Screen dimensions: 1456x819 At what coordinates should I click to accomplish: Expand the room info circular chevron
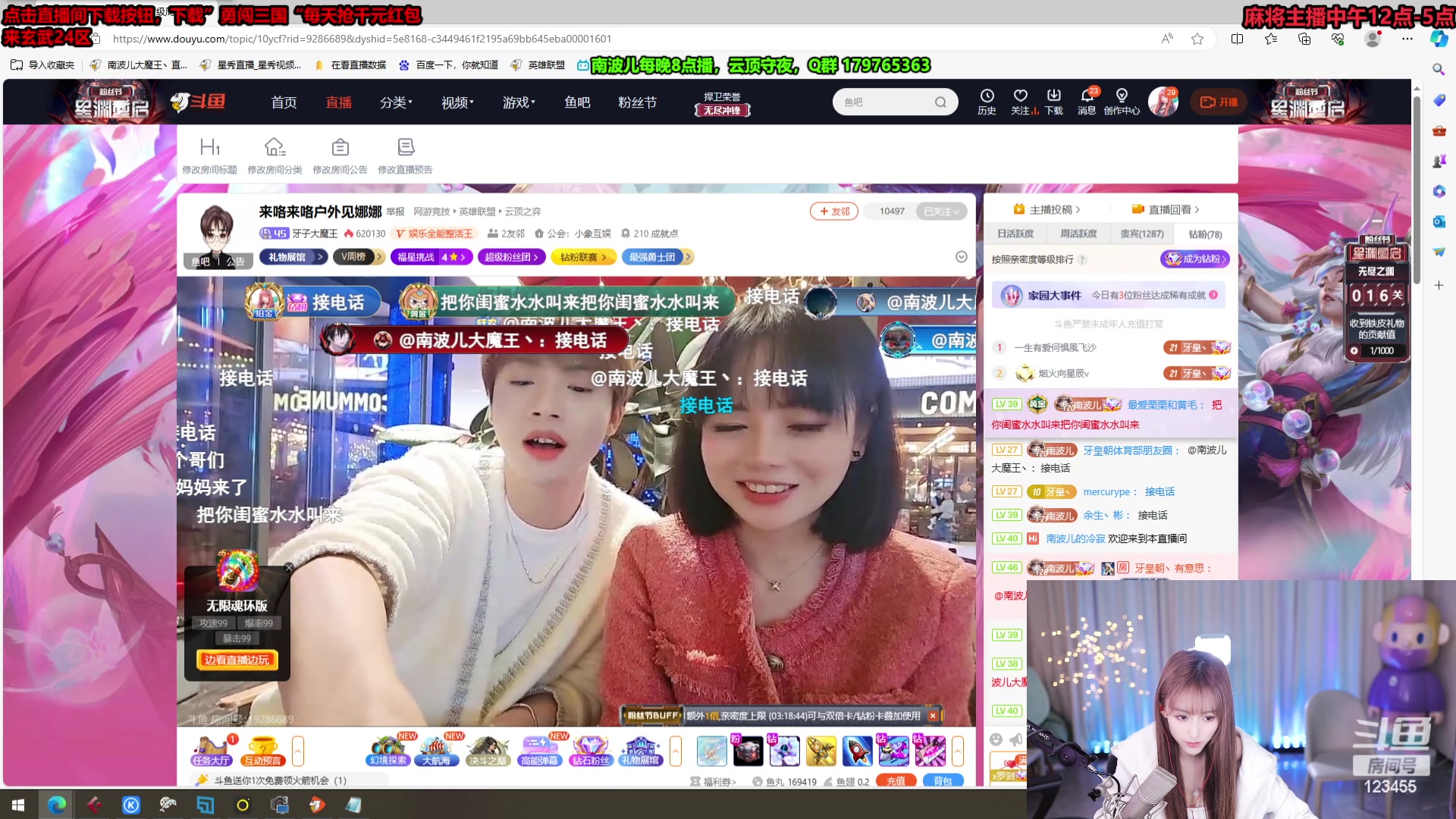[x=961, y=257]
